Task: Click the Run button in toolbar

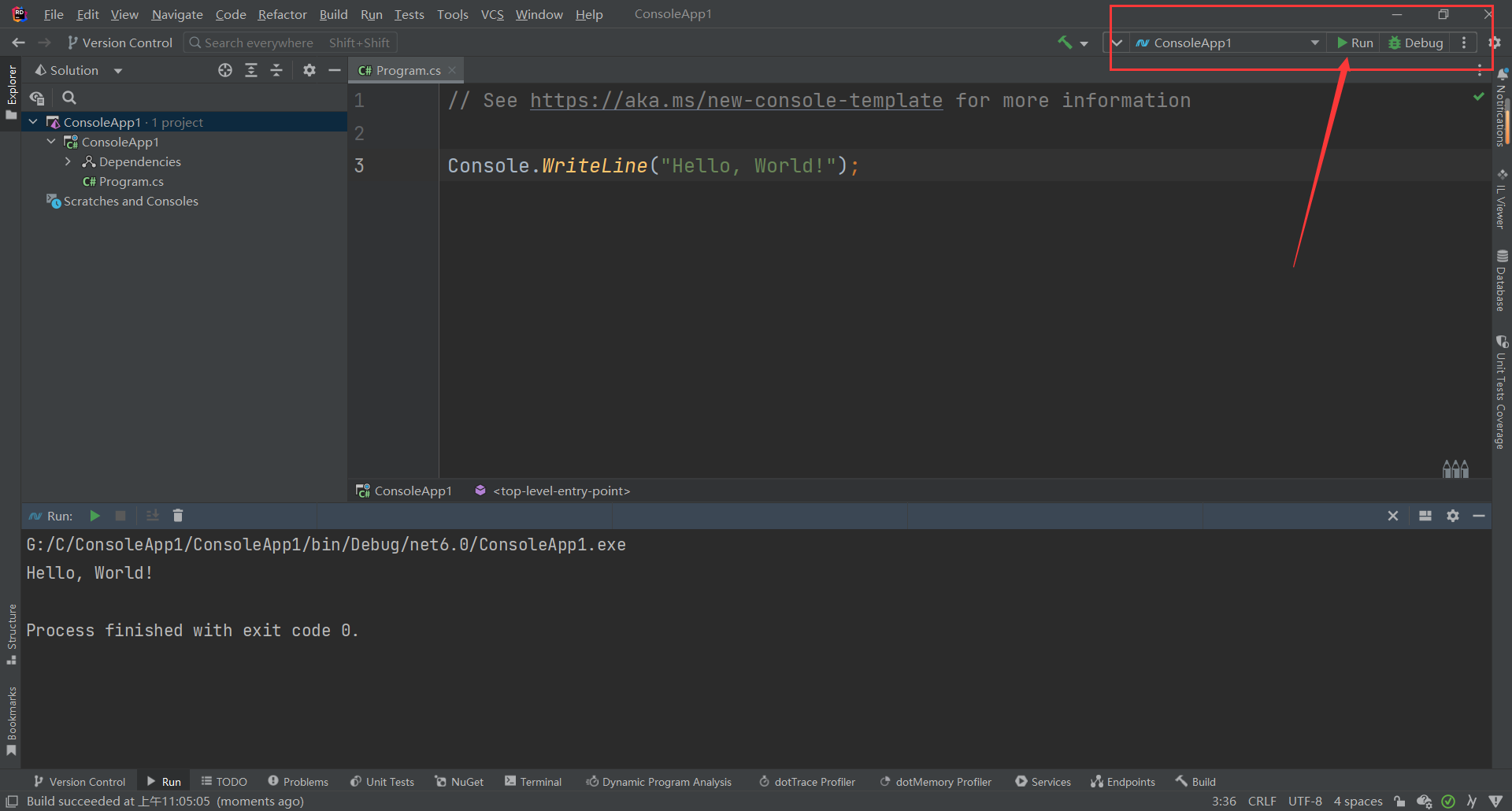Action: 1354,43
